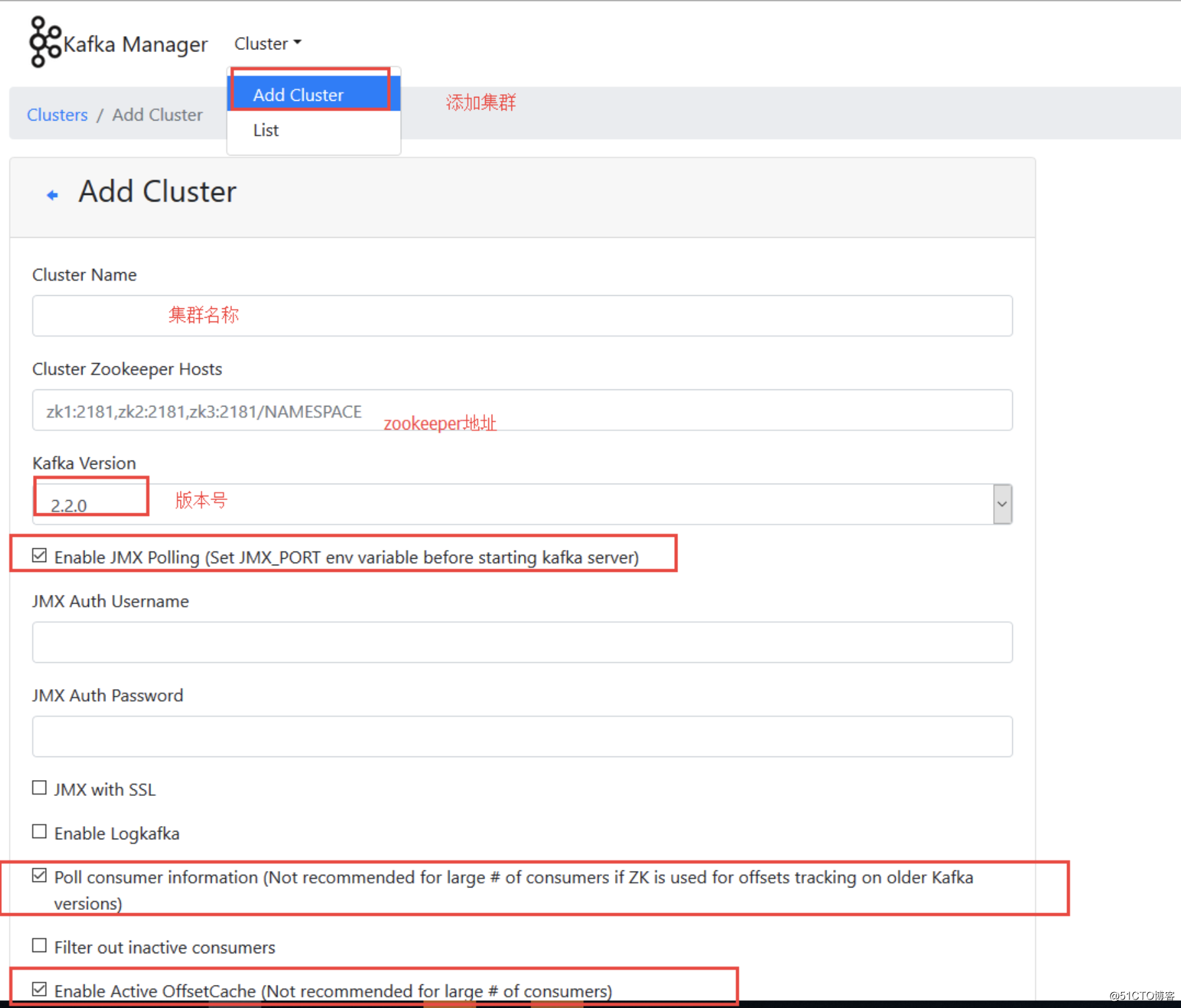Image resolution: width=1181 pixels, height=1008 pixels.
Task: Enable JMX Polling checkbox
Action: pyautogui.click(x=39, y=554)
